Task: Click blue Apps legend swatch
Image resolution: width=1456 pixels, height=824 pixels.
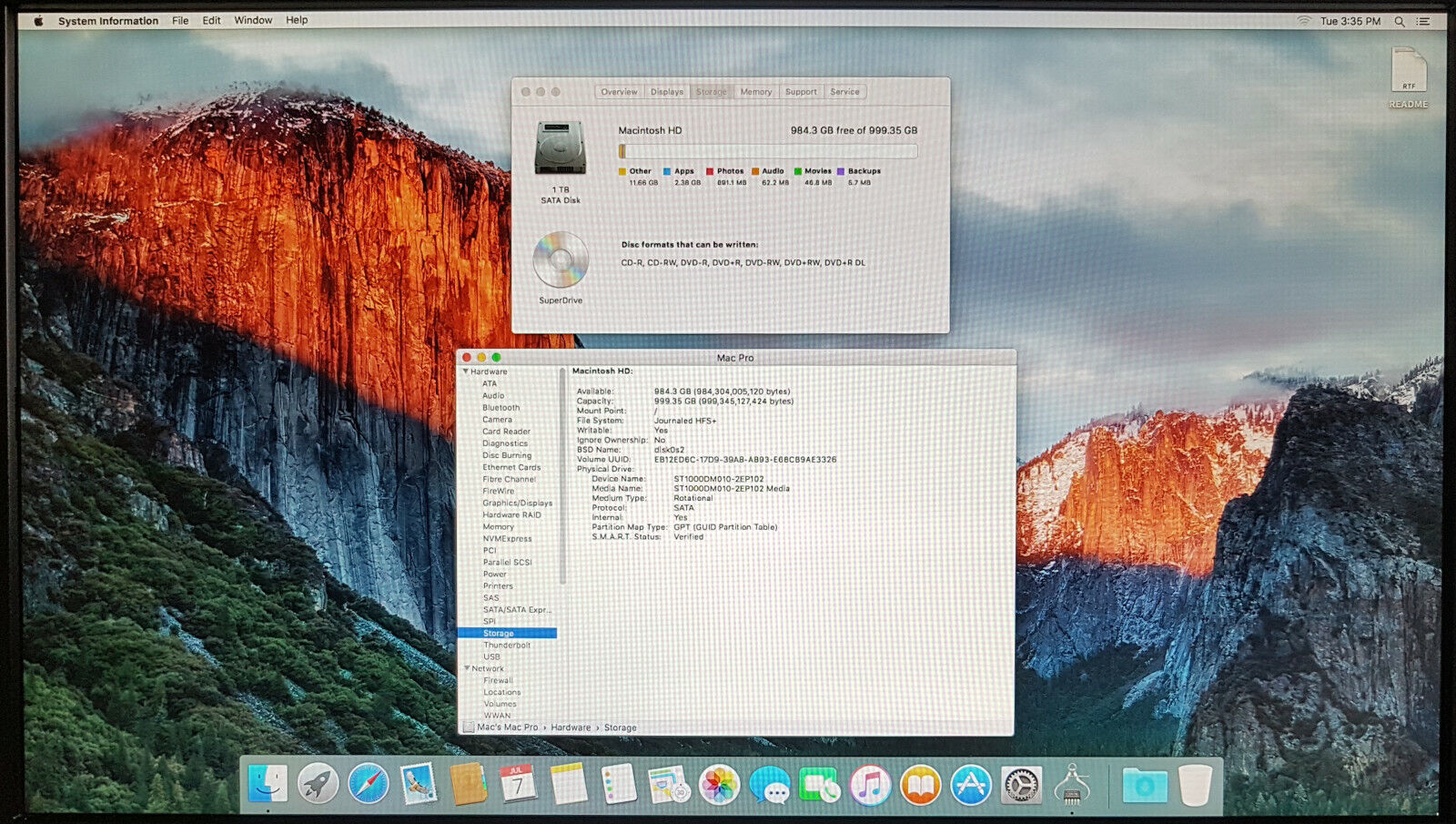Action: point(667,171)
